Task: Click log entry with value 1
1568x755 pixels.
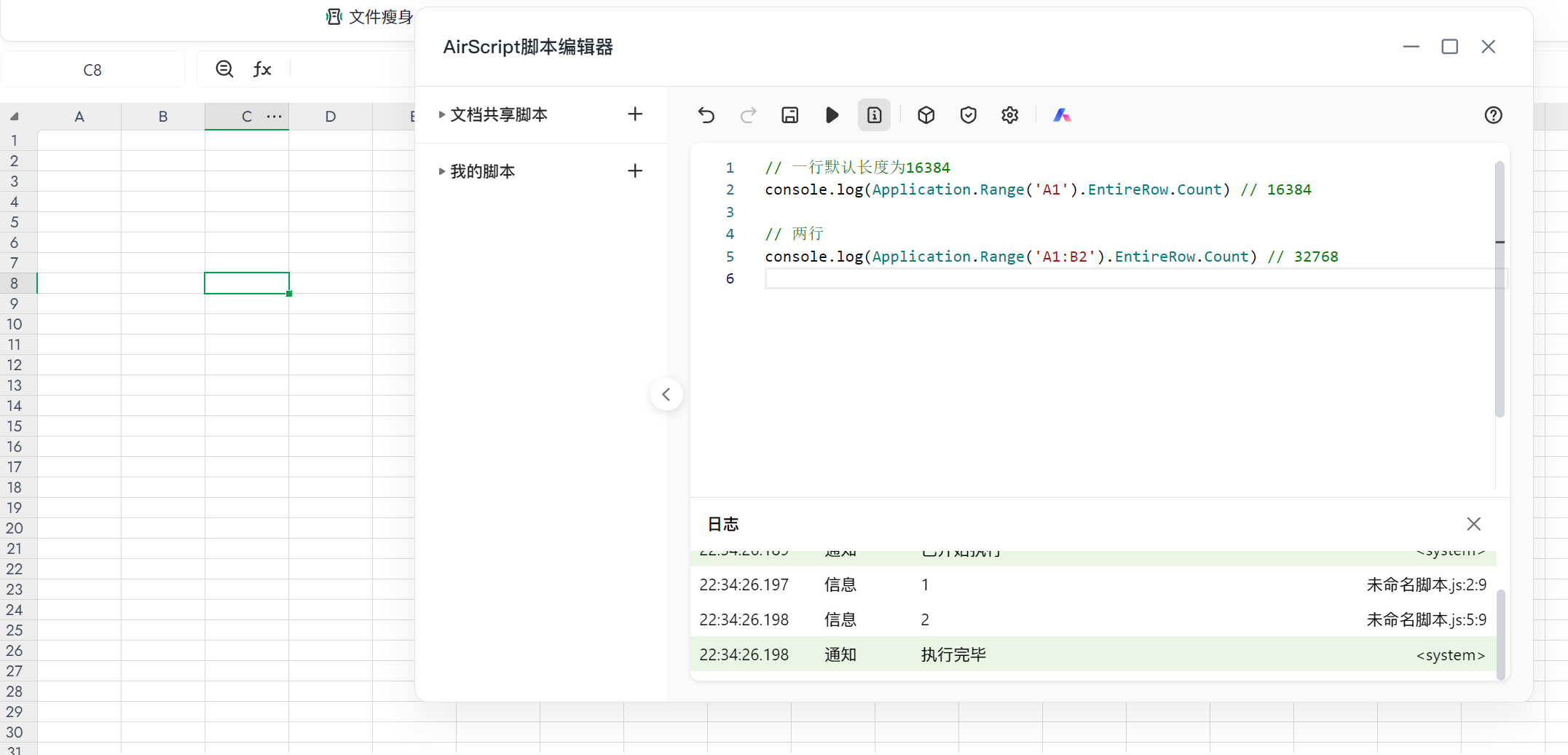Action: [1092, 584]
